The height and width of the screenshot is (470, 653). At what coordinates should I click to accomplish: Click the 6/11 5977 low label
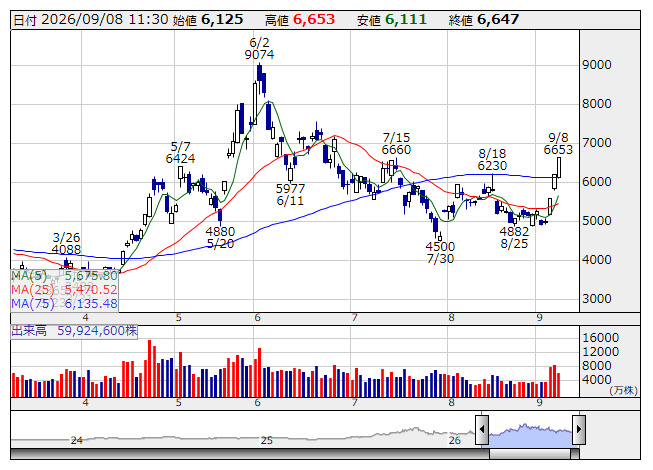coord(290,194)
